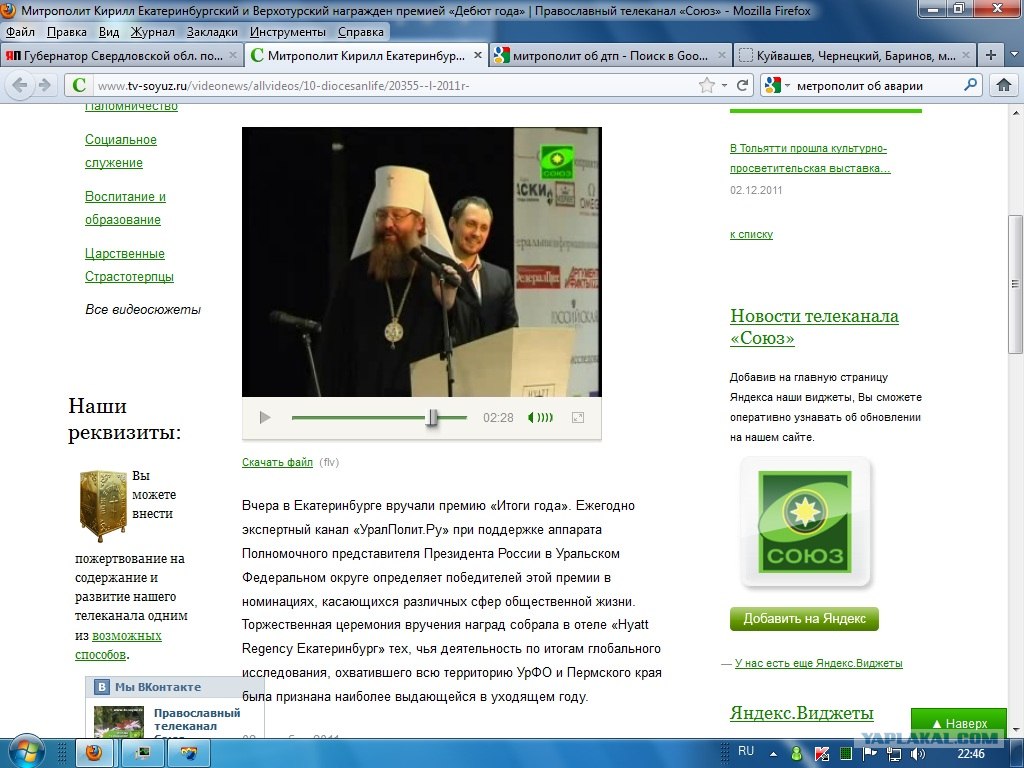Screen dimensions: 1024x768
Task: Mute the video with speaker icon
Action: 531,417
